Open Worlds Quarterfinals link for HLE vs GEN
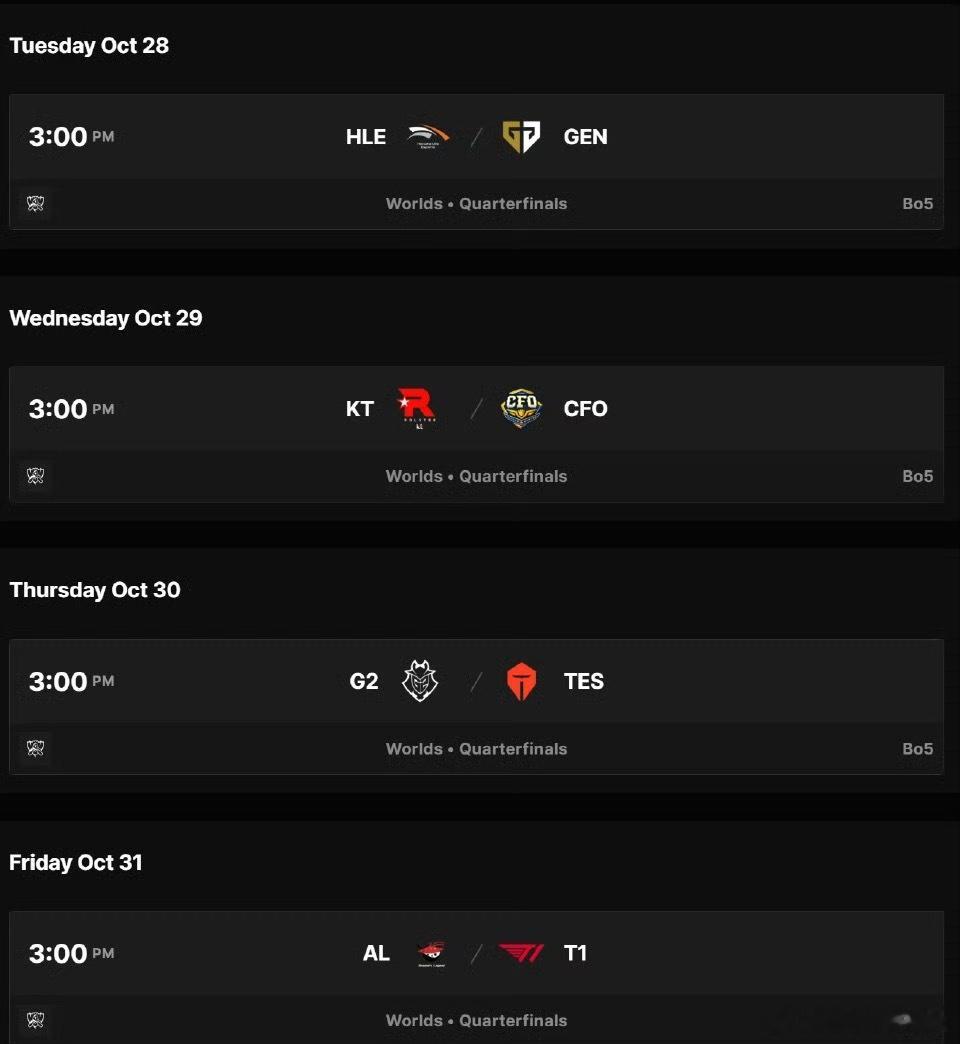Image resolution: width=960 pixels, height=1044 pixels. (x=477, y=204)
